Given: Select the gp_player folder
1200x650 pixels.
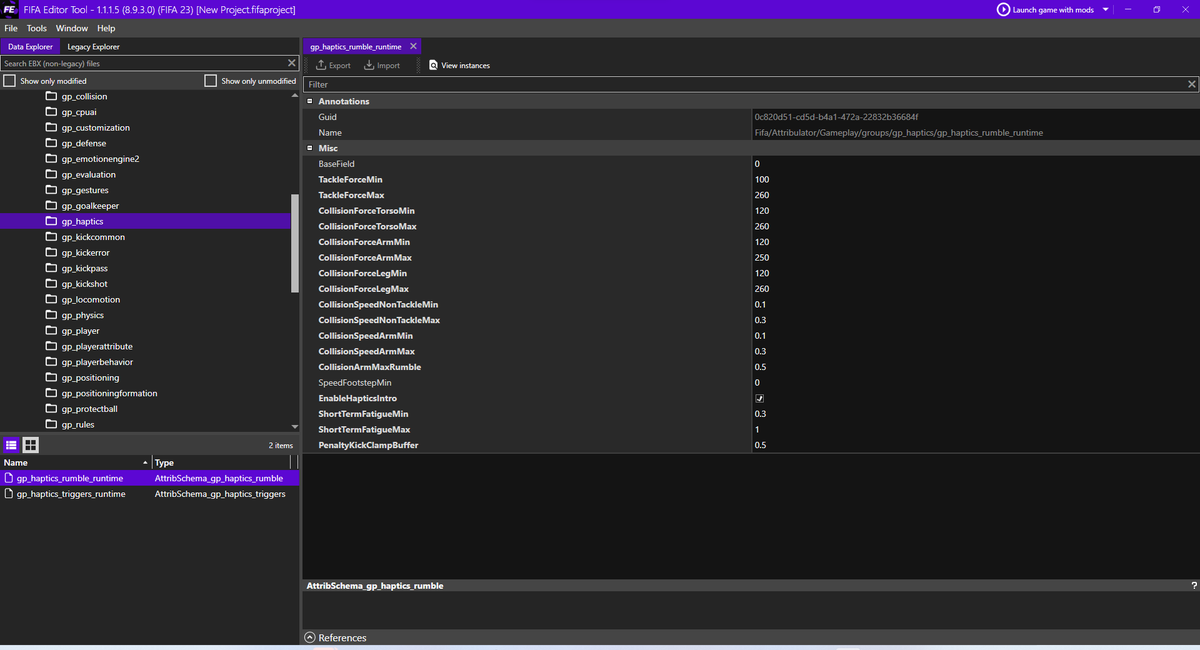Looking at the screenshot, I should point(80,331).
